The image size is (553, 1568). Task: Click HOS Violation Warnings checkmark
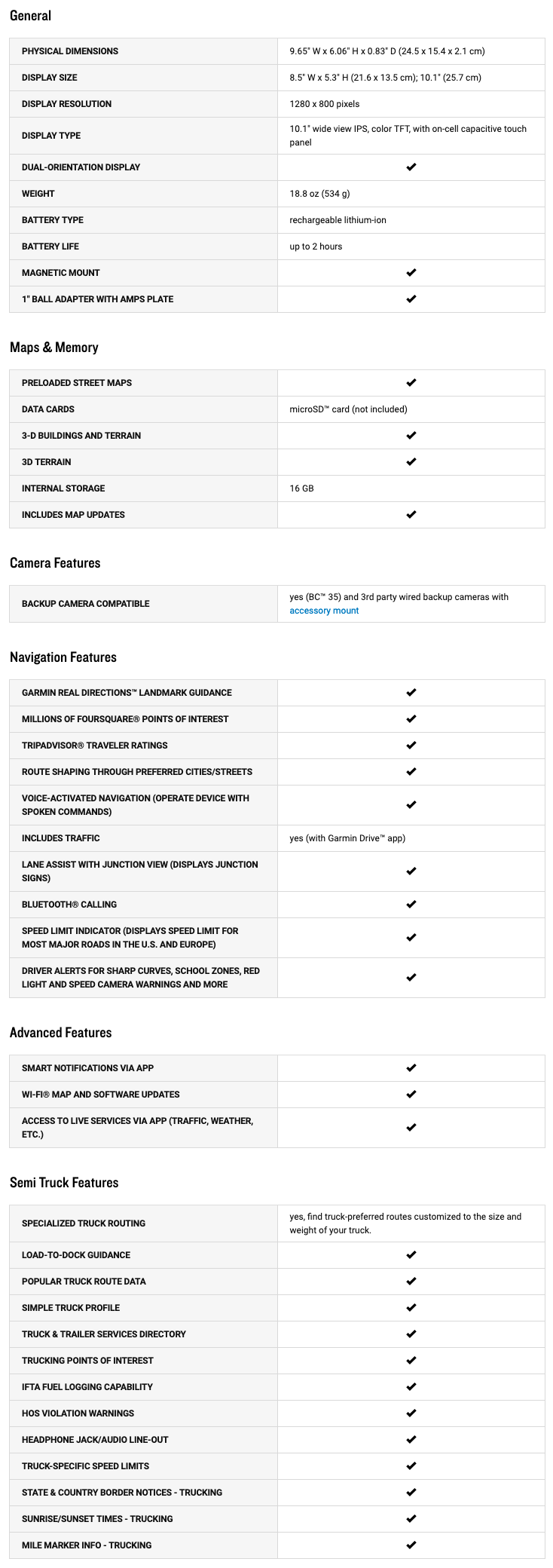[411, 1413]
